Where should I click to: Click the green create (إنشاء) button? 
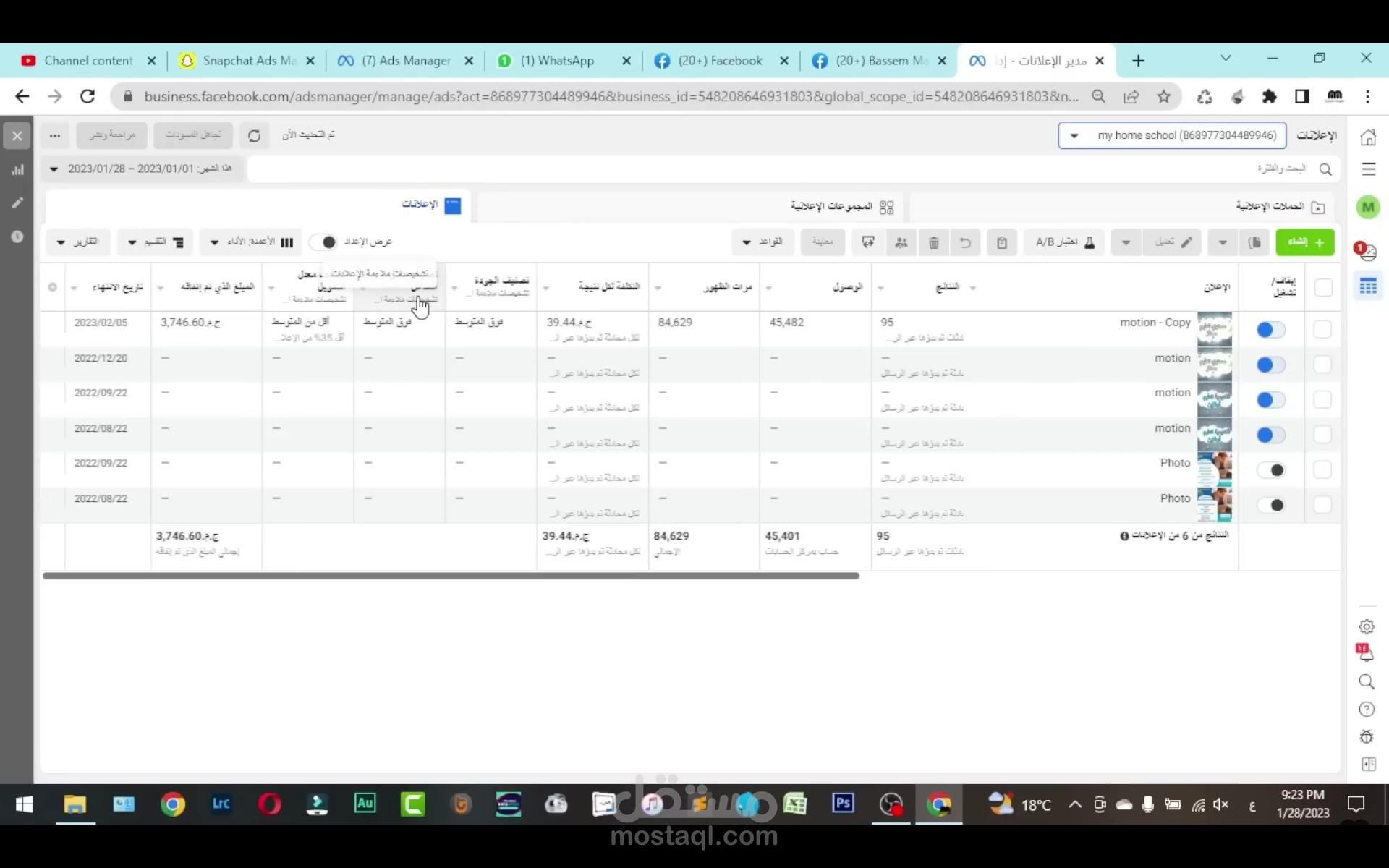(1305, 242)
